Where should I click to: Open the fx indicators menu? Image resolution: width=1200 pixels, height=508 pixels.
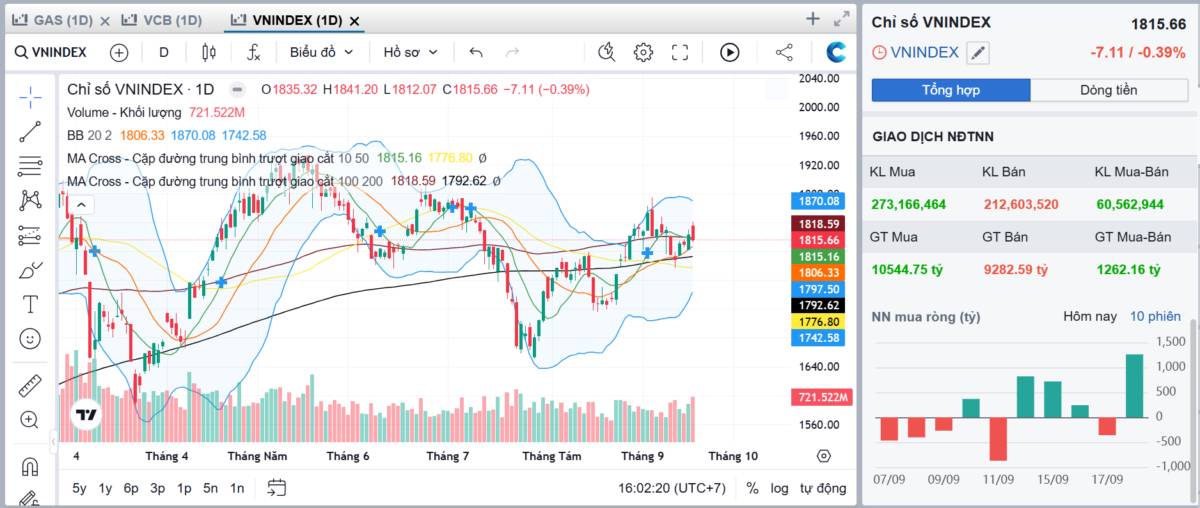pyautogui.click(x=254, y=52)
